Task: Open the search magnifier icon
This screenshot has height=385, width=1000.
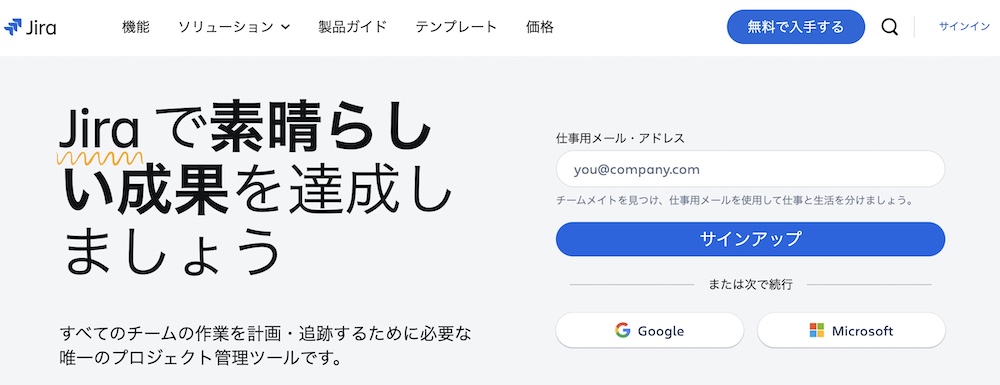Action: click(890, 27)
